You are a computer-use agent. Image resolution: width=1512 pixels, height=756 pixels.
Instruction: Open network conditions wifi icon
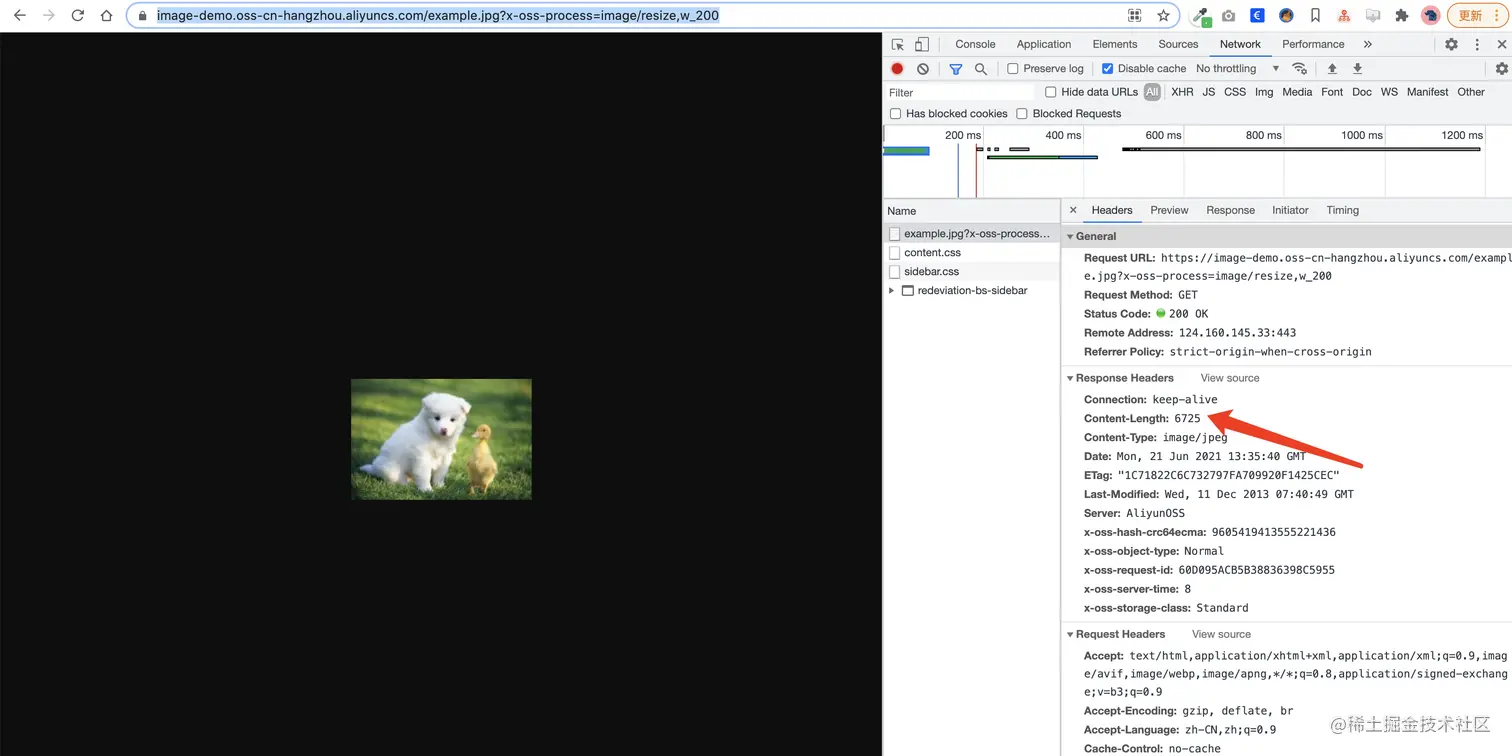tap(1299, 69)
